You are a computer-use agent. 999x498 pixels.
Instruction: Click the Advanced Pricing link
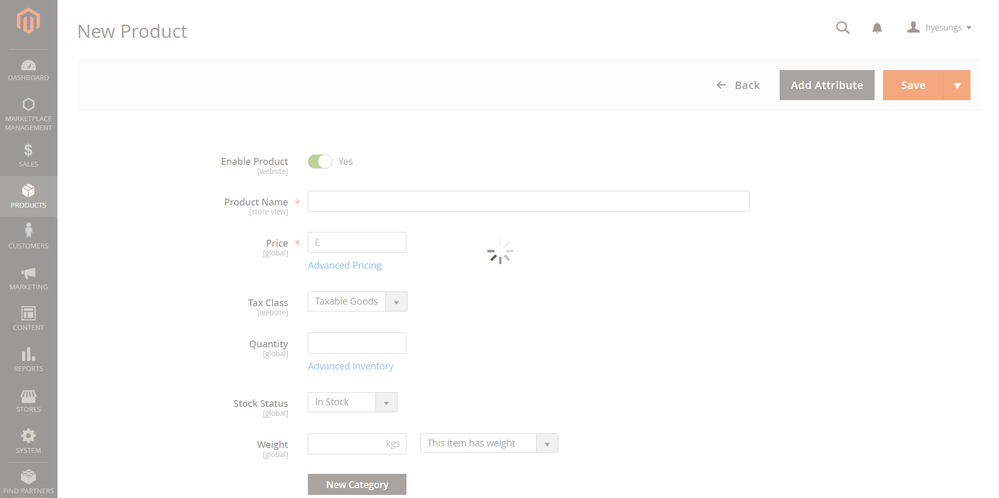[345, 265]
